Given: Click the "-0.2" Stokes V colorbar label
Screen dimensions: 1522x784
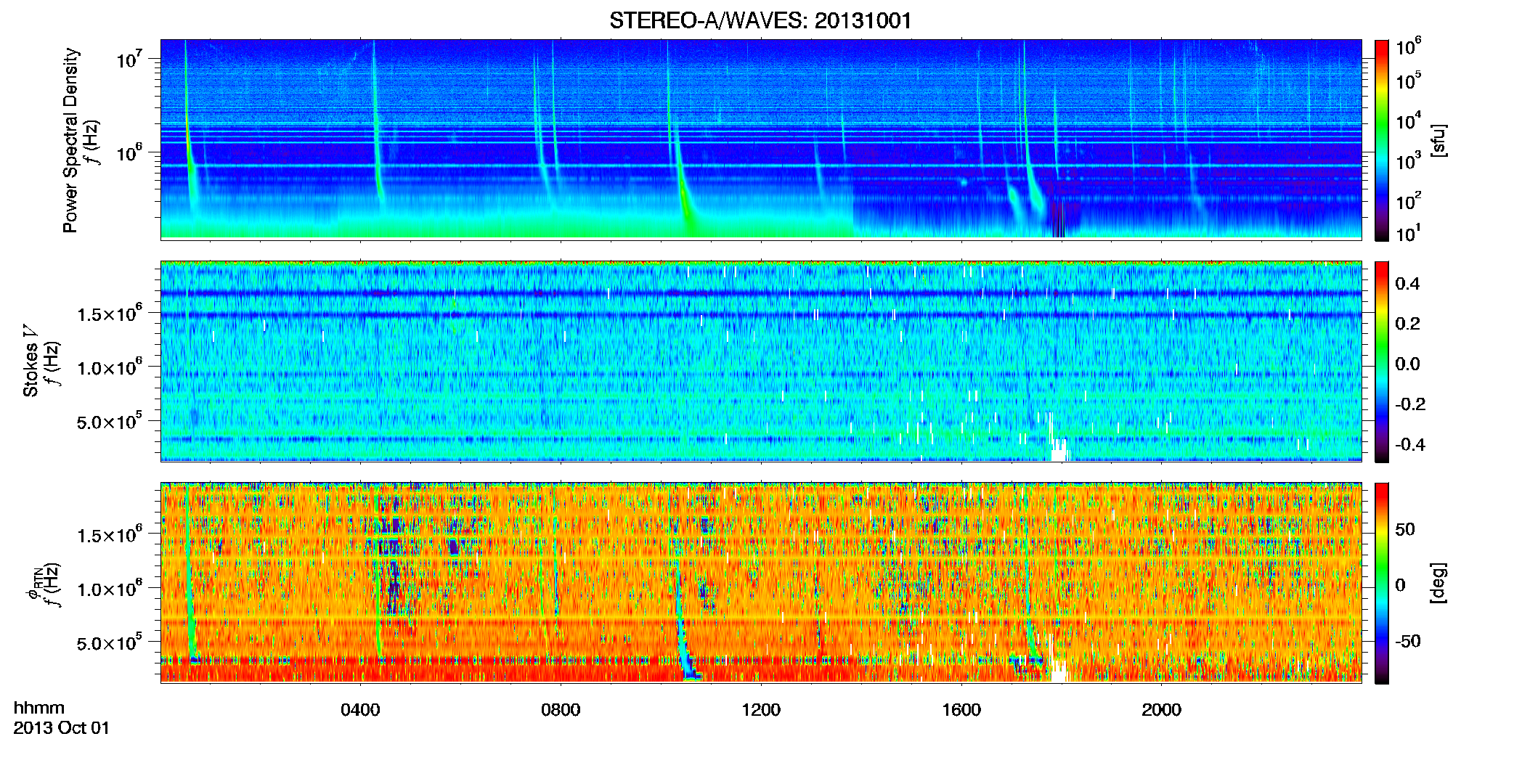Looking at the screenshot, I should (1410, 404).
